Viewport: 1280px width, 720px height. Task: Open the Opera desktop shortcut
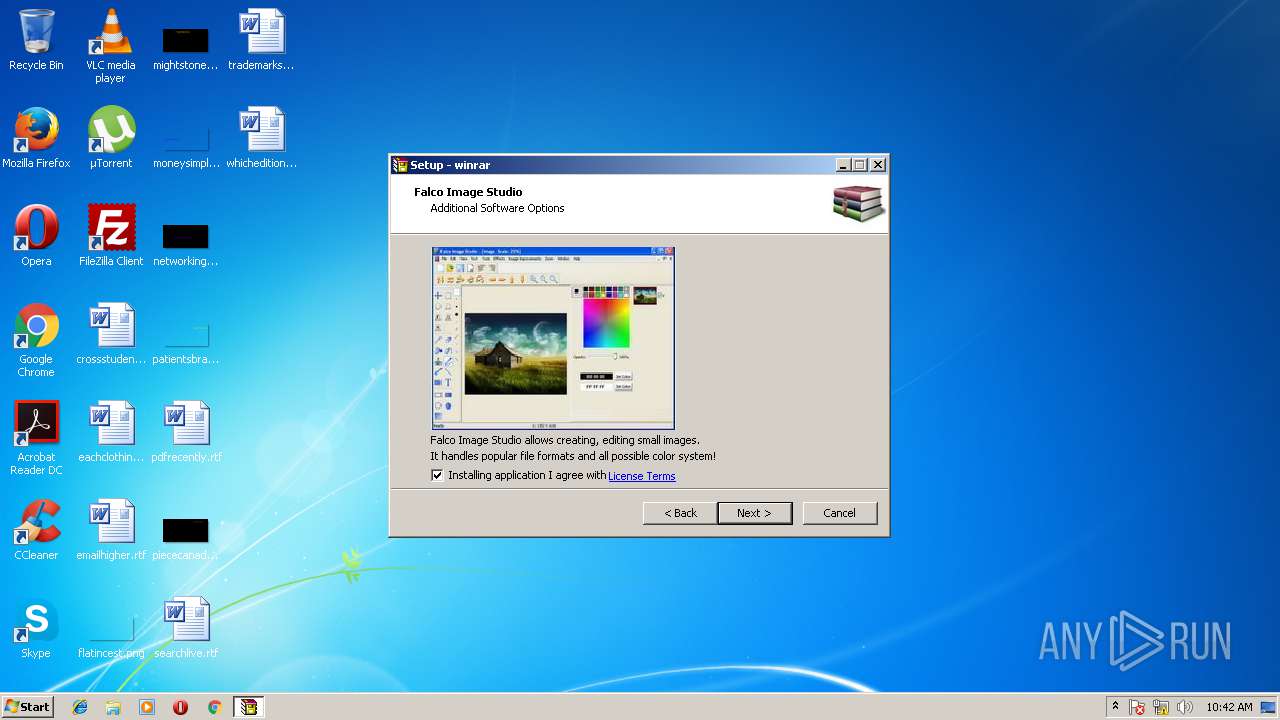click(36, 236)
